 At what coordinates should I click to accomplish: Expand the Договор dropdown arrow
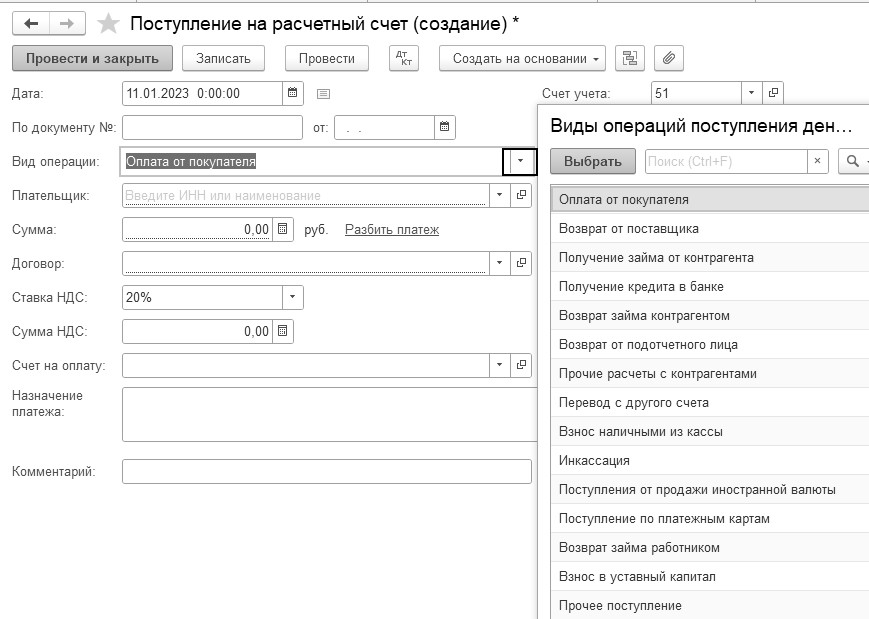[x=499, y=263]
